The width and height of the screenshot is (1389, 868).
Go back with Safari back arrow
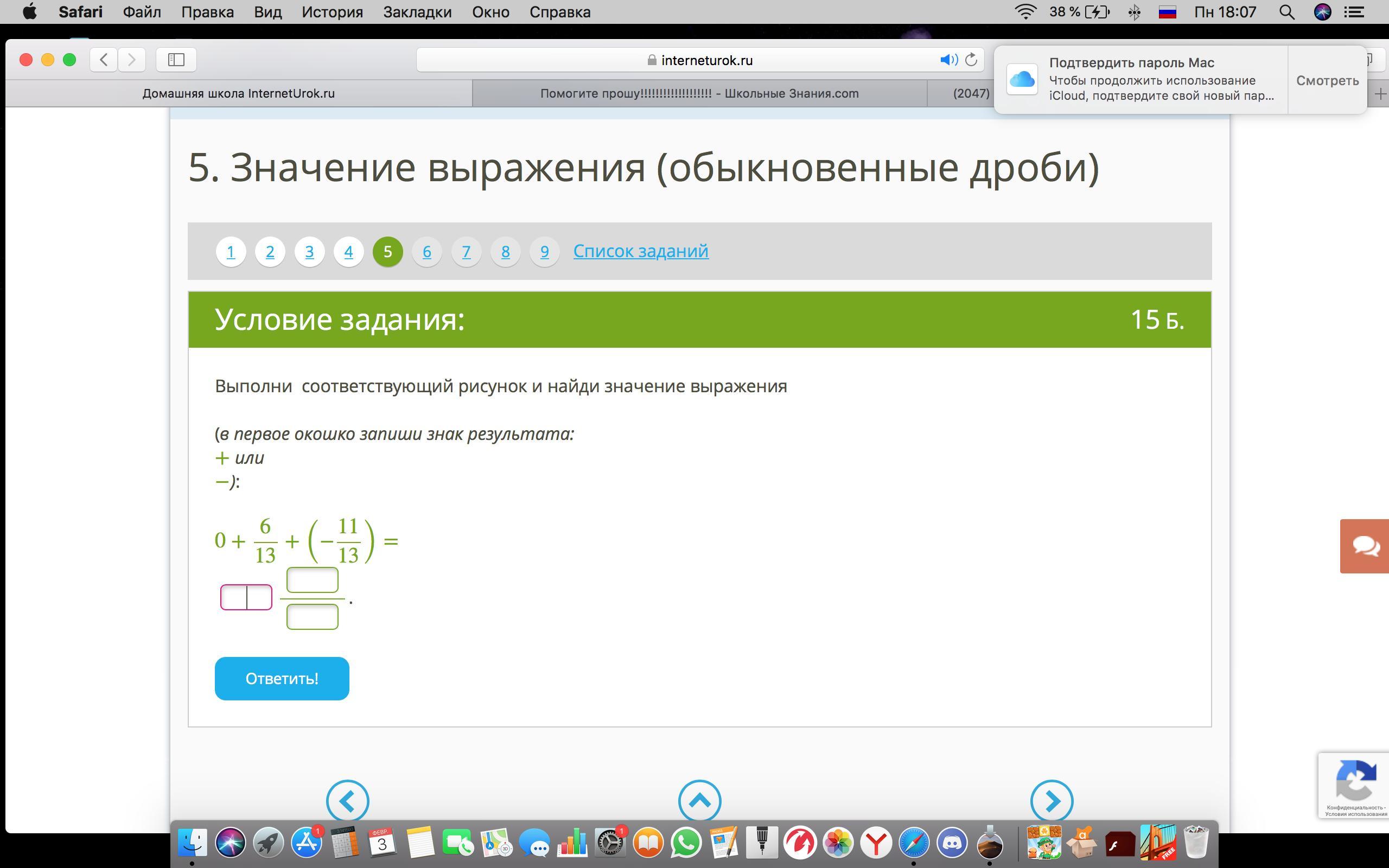click(104, 60)
